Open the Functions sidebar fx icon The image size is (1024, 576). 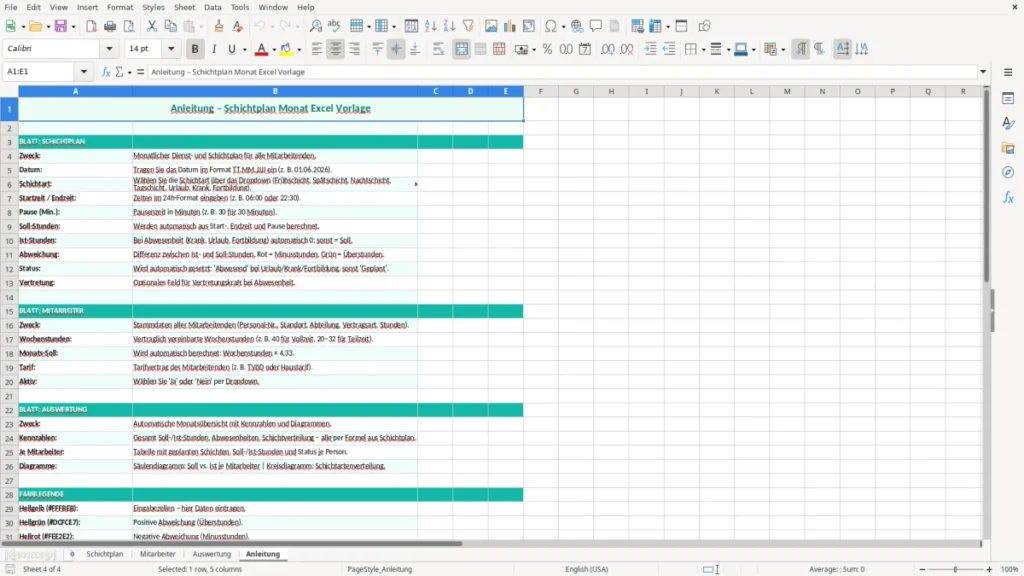pos(1008,198)
